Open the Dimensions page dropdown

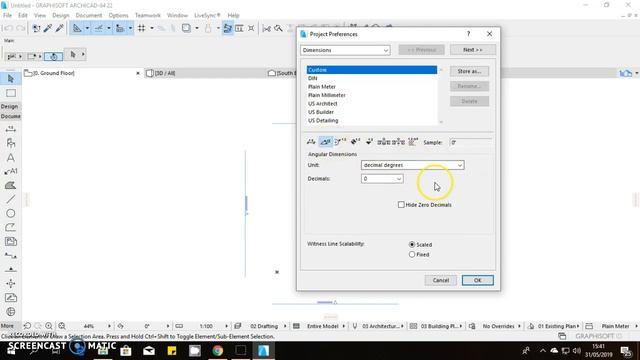pyautogui.click(x=345, y=50)
